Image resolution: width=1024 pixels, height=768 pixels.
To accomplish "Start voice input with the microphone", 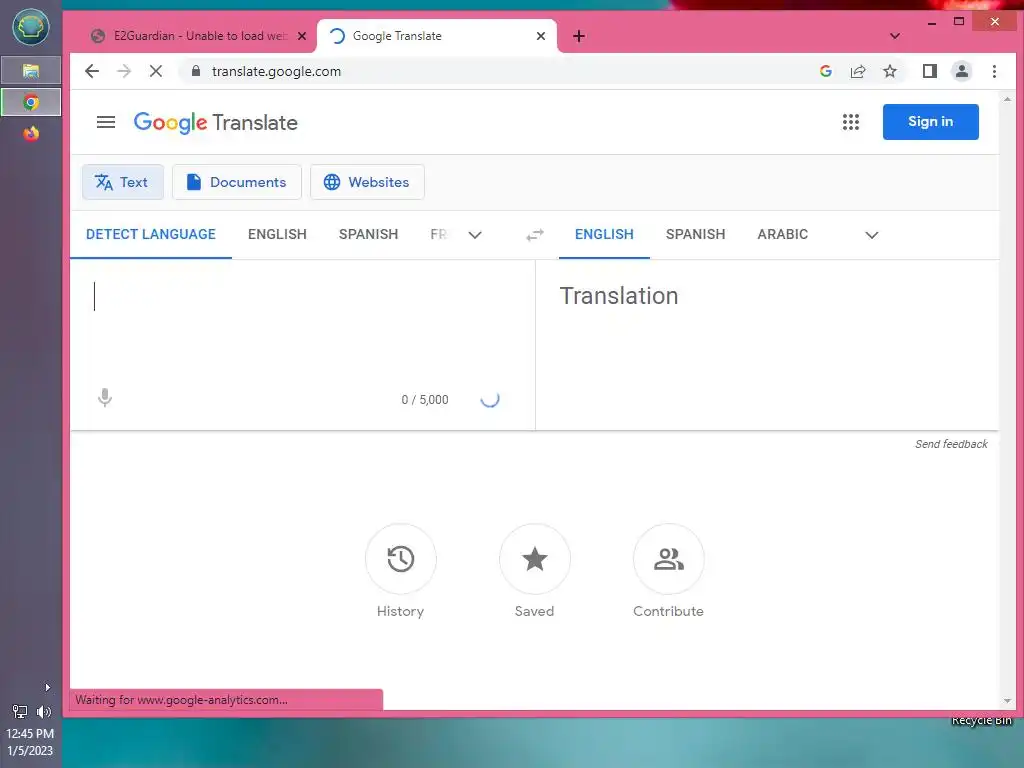I will tap(104, 398).
